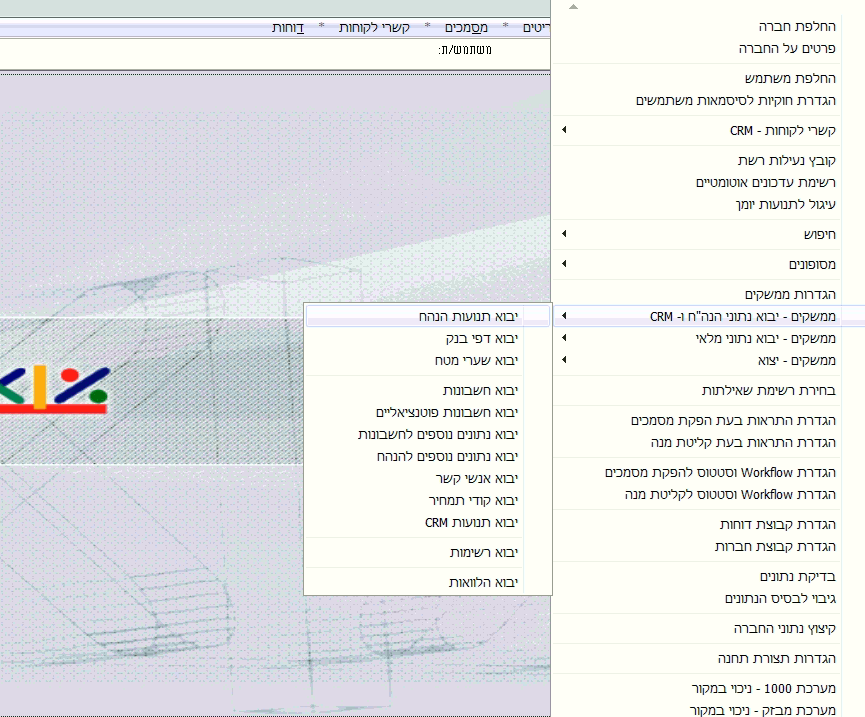
Task: Open the מסמכים menu bar item
Action: (x=466, y=28)
